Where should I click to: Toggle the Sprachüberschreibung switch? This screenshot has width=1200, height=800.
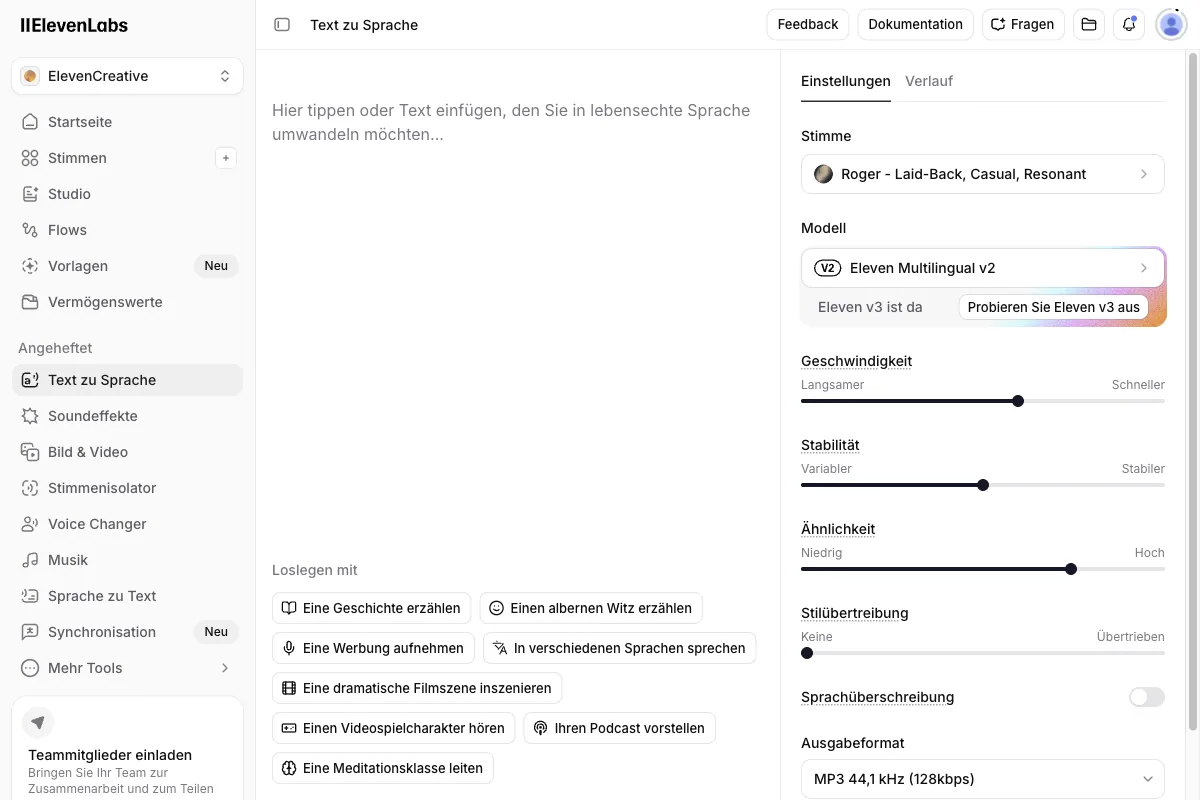[x=1147, y=697]
